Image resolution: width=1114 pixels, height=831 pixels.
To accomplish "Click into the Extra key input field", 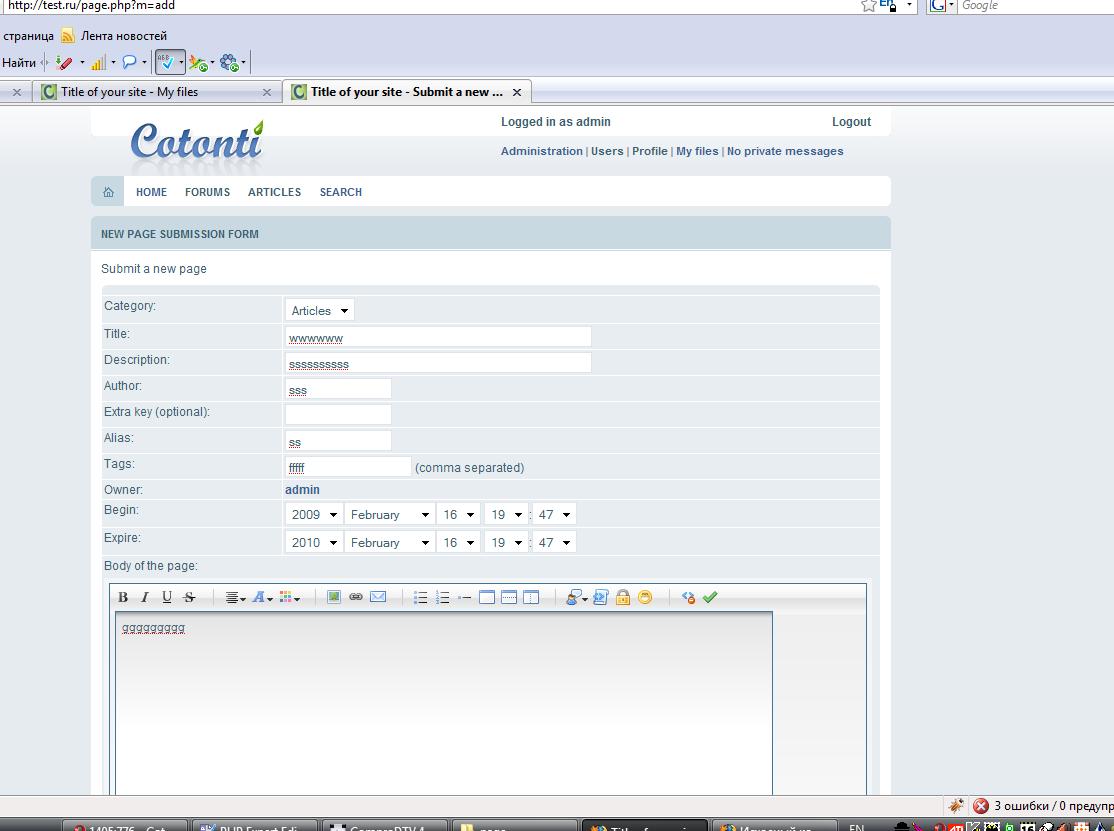I will (x=338, y=413).
